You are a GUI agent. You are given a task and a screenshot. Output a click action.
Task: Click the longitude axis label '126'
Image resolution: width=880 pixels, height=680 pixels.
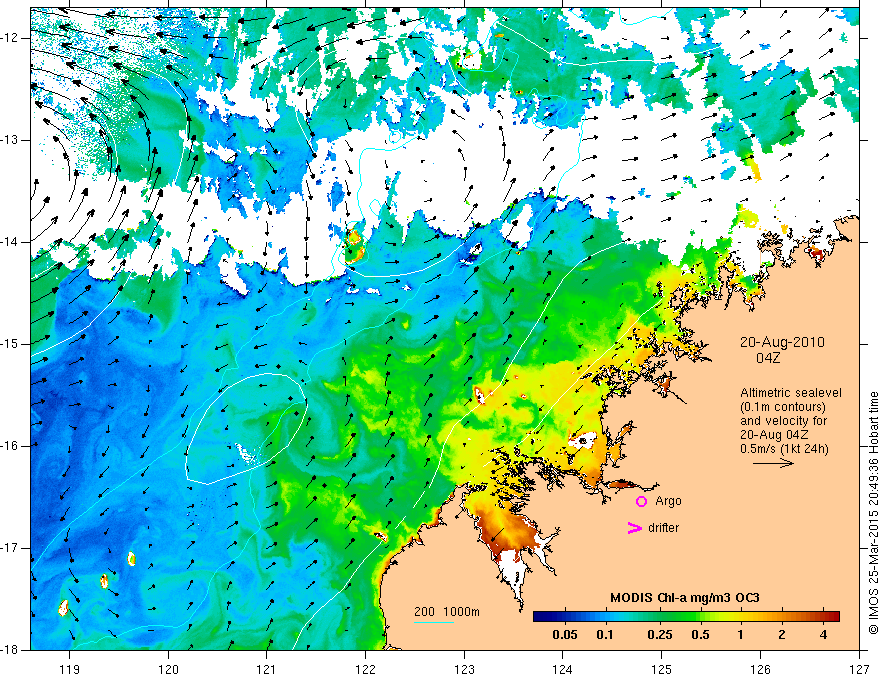click(760, 669)
